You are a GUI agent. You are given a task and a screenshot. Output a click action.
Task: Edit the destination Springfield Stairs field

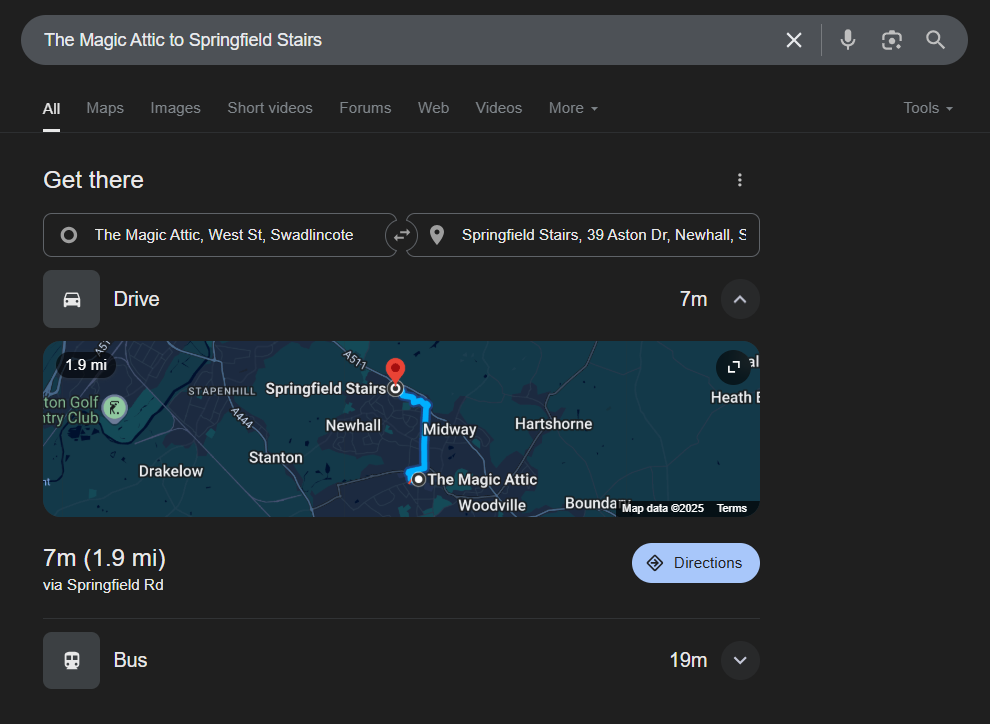point(583,235)
